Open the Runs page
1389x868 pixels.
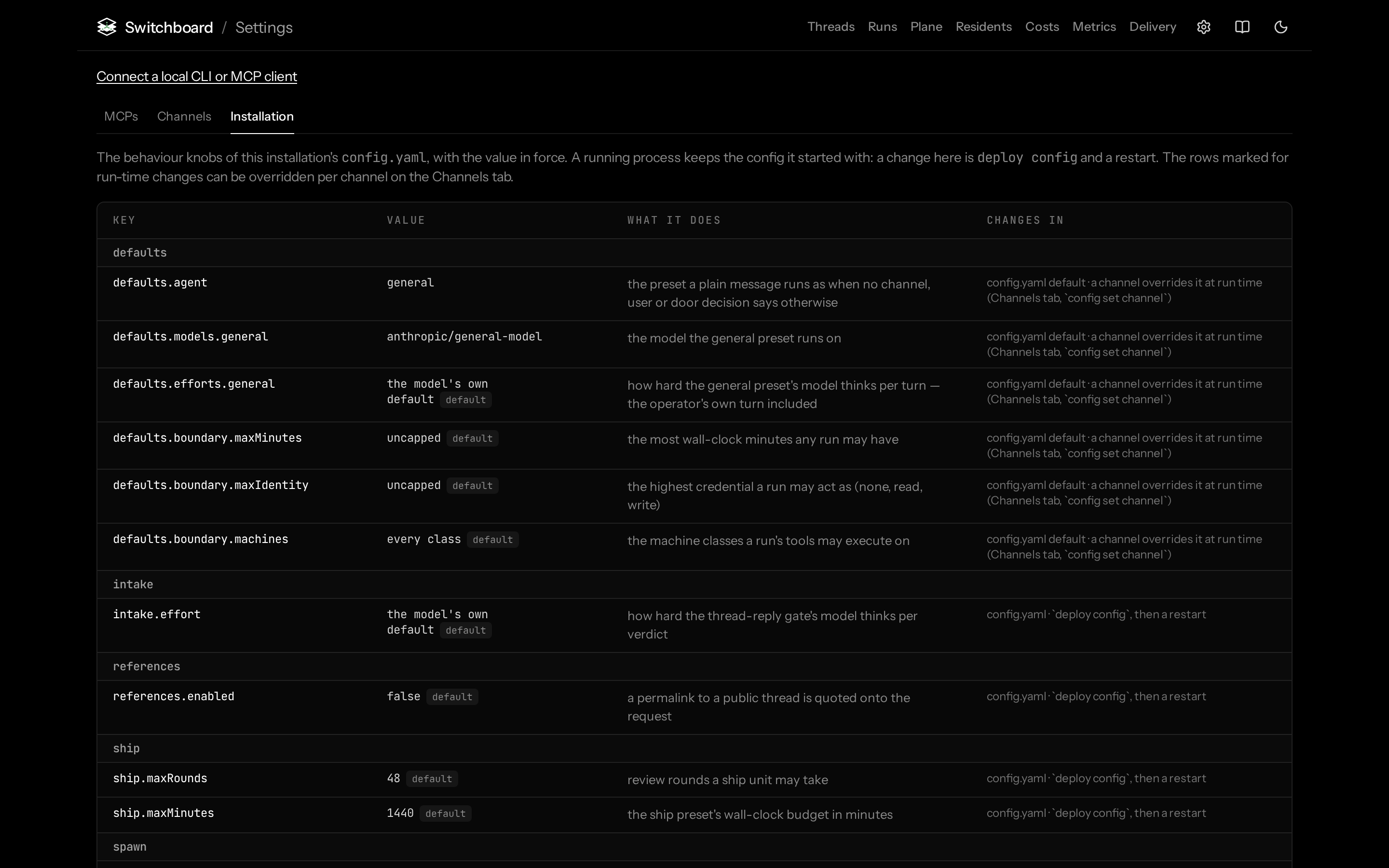(x=882, y=27)
